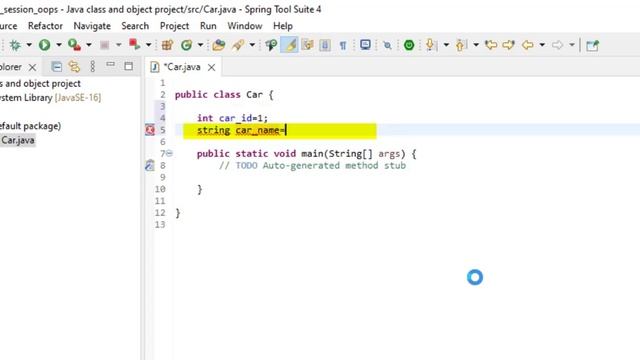Click the grayed-out Stop square icon

[x=104, y=45]
